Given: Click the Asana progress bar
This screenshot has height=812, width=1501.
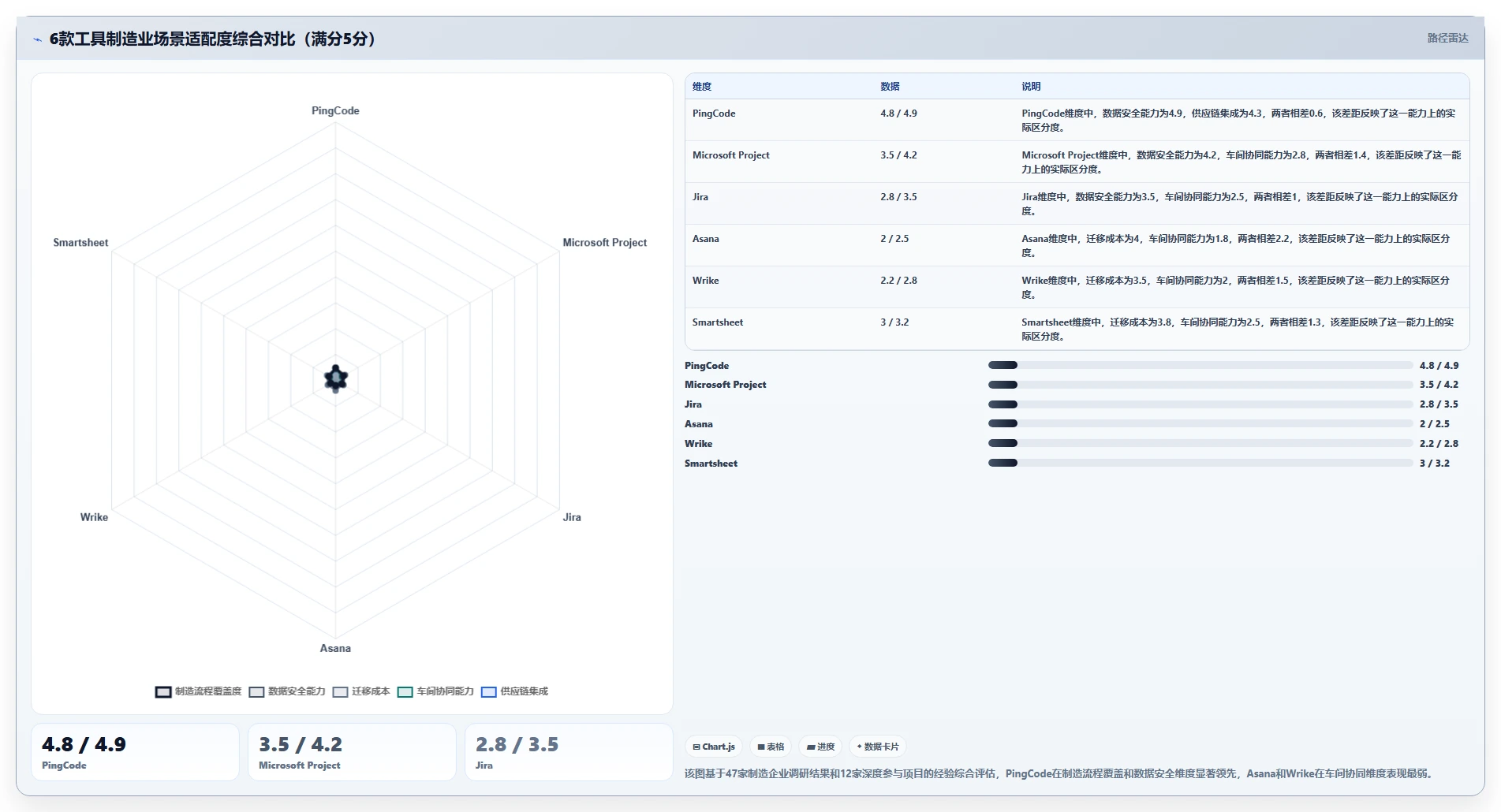Looking at the screenshot, I should click(1200, 424).
